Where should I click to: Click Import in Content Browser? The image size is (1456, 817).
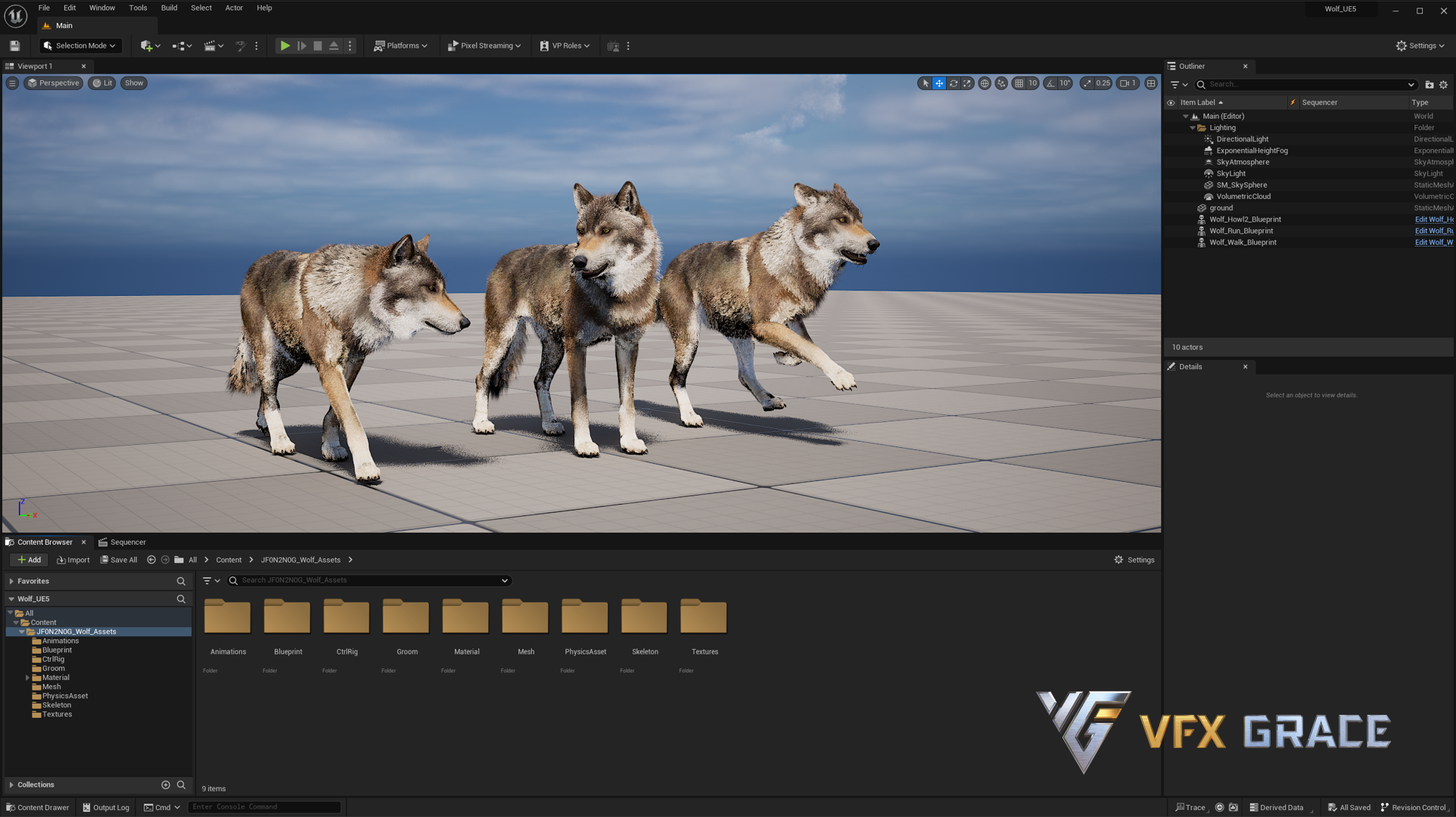[73, 561]
